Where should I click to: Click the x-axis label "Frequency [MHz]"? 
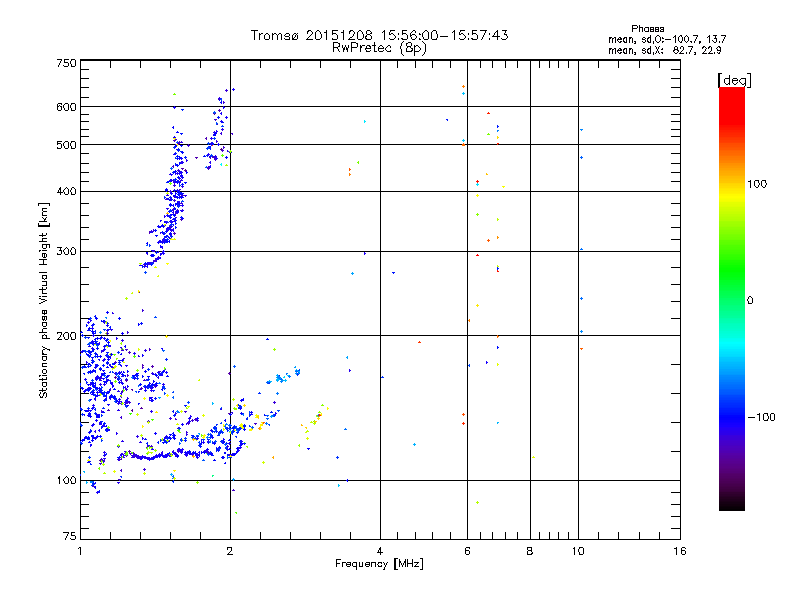[x=379, y=564]
